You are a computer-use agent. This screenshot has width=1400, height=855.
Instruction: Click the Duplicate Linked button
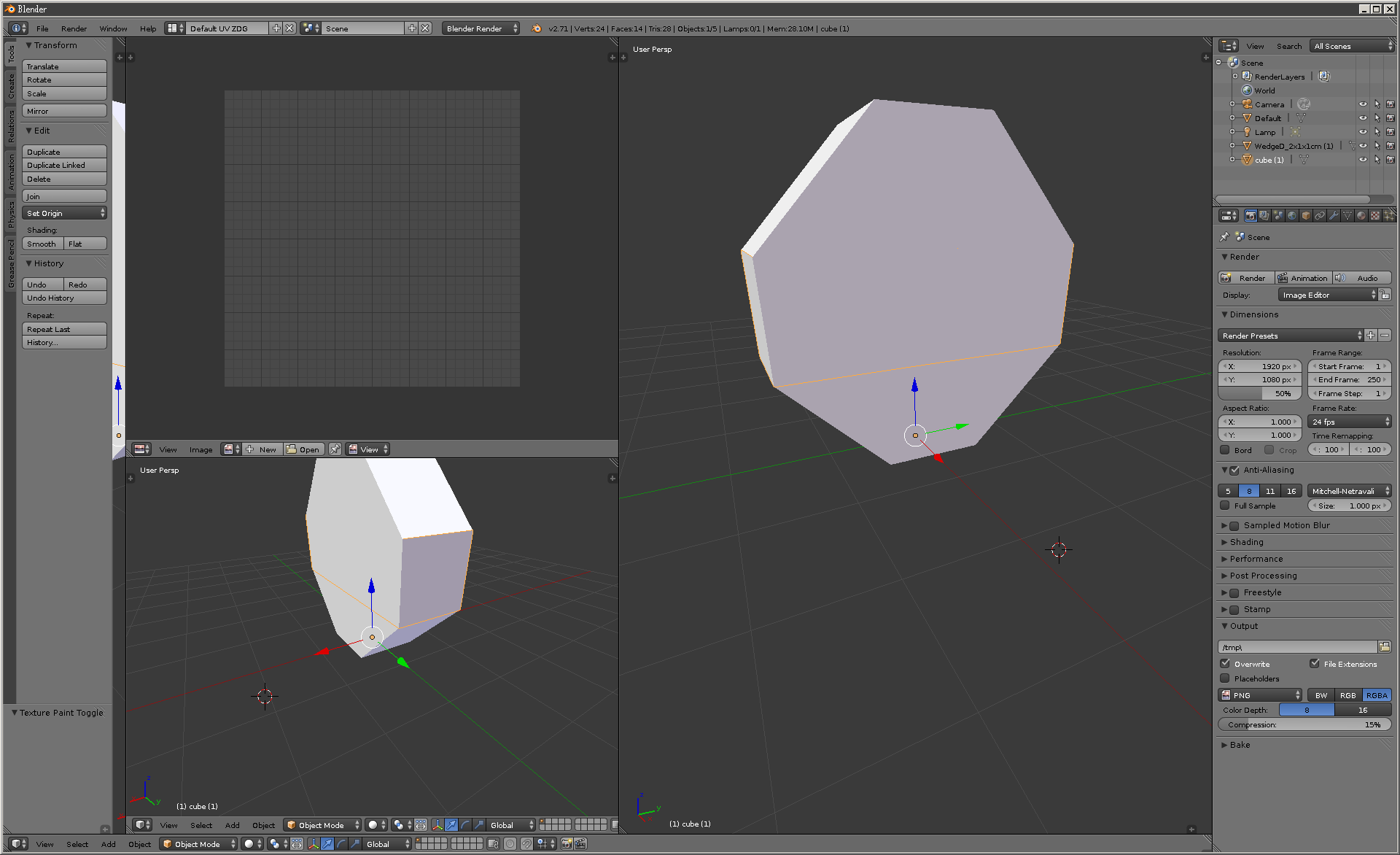(x=64, y=166)
